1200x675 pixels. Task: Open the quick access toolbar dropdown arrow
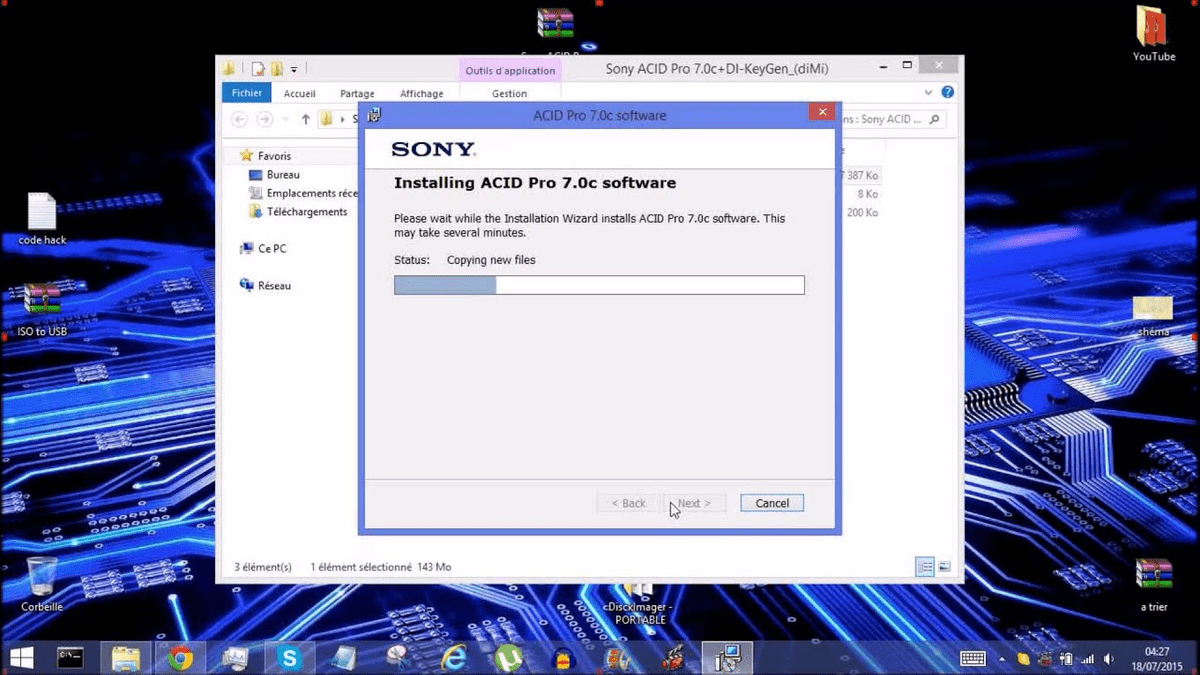pos(295,68)
